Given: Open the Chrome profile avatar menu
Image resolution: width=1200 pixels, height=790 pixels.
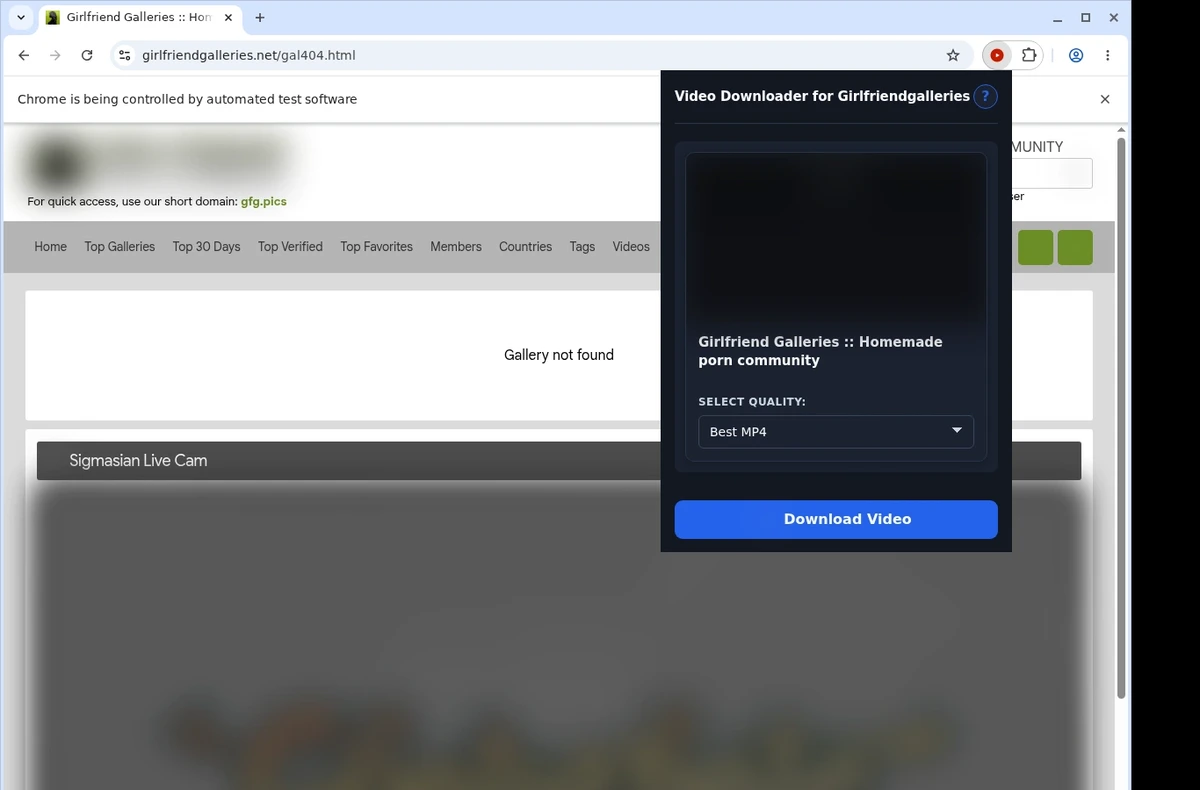Looking at the screenshot, I should tap(1076, 56).
